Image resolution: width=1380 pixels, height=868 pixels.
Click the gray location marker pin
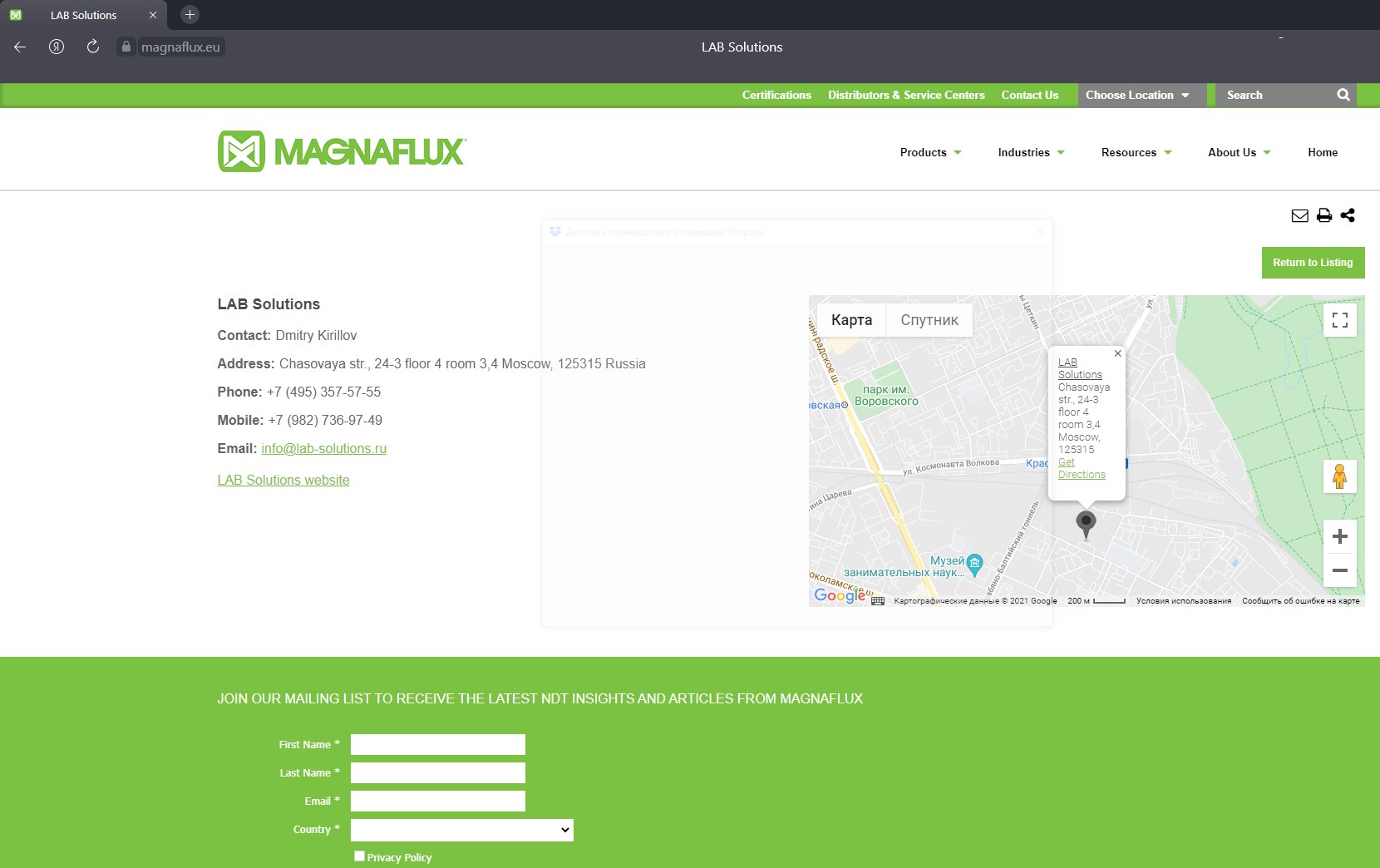click(x=1086, y=525)
